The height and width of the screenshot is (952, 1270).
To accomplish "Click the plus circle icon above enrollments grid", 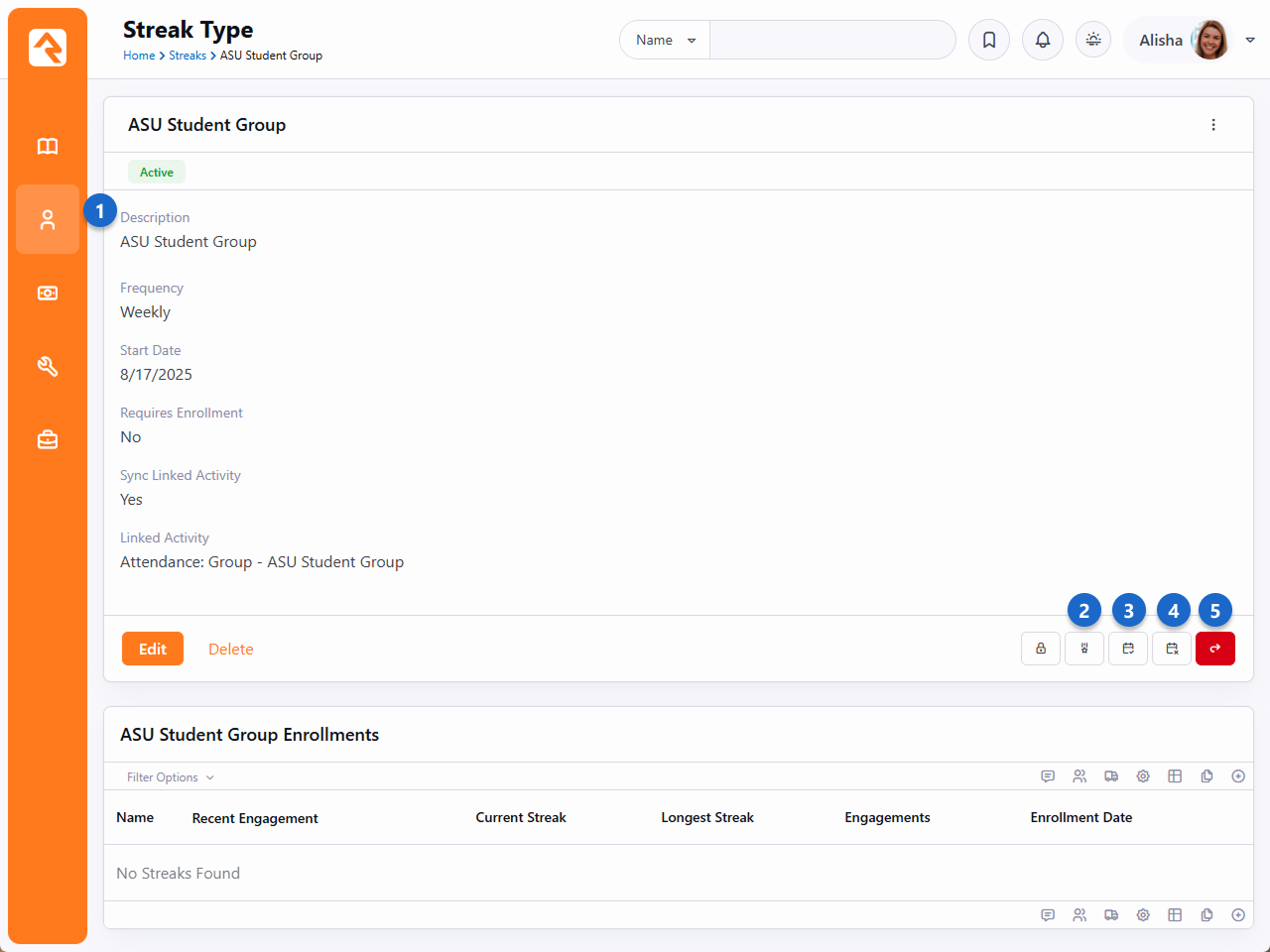I will click(x=1238, y=776).
